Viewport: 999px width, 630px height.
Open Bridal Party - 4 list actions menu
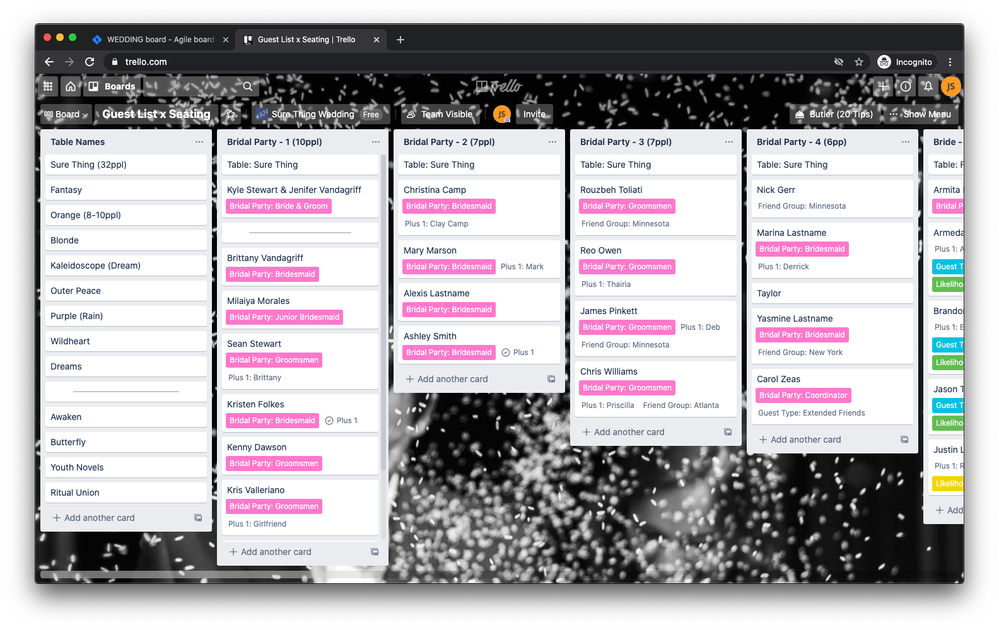905,142
